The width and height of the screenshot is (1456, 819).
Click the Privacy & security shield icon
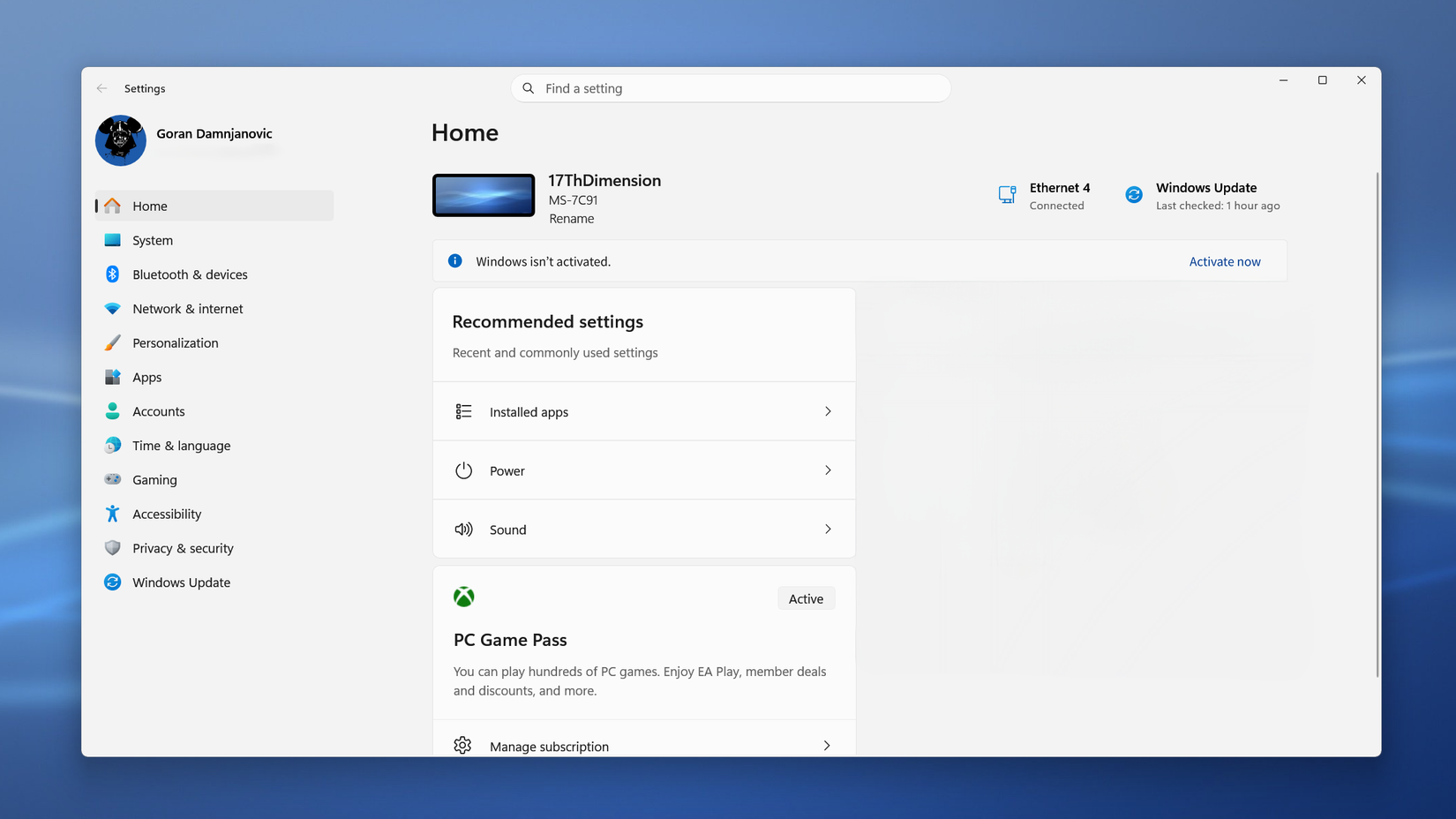(x=112, y=548)
